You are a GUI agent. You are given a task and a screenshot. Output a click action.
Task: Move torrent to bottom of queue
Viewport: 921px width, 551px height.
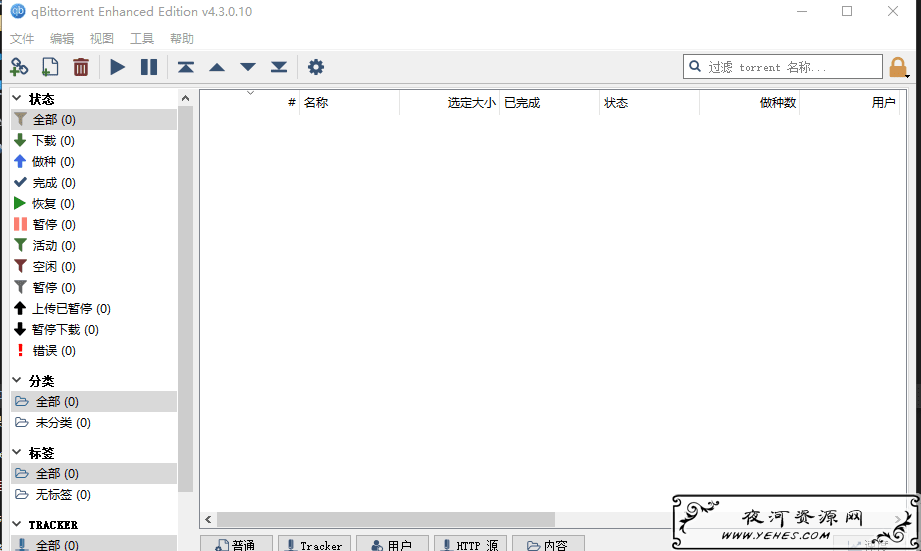(279, 67)
